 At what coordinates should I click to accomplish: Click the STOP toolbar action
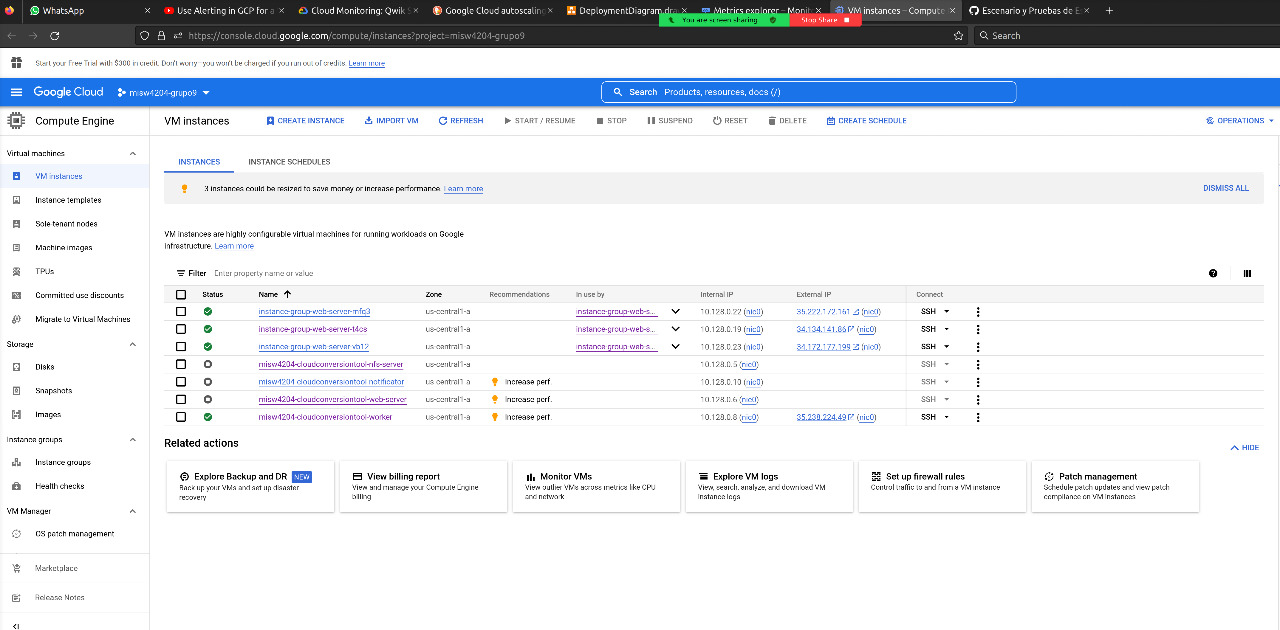(x=611, y=120)
